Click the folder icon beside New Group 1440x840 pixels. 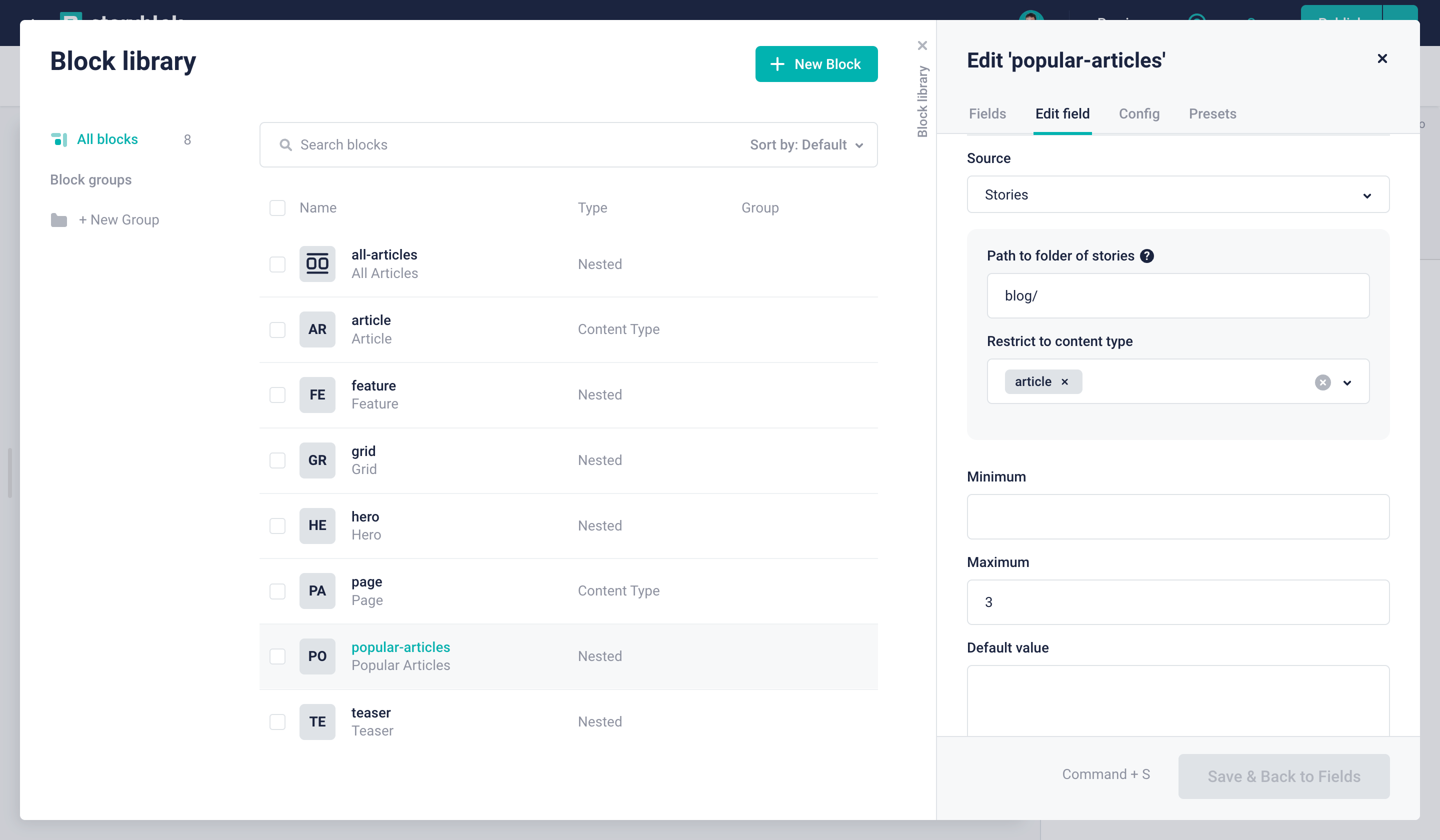click(x=59, y=220)
